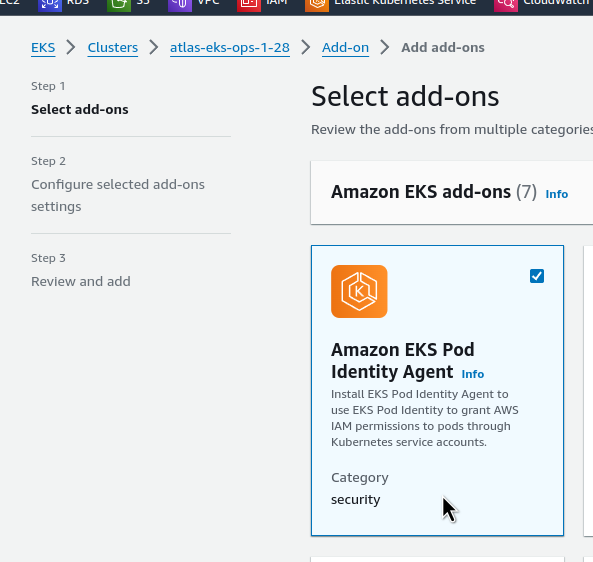This screenshot has width=593, height=562.
Task: Click the Amazon EKS add-ons (7) header
Action: coord(434,192)
